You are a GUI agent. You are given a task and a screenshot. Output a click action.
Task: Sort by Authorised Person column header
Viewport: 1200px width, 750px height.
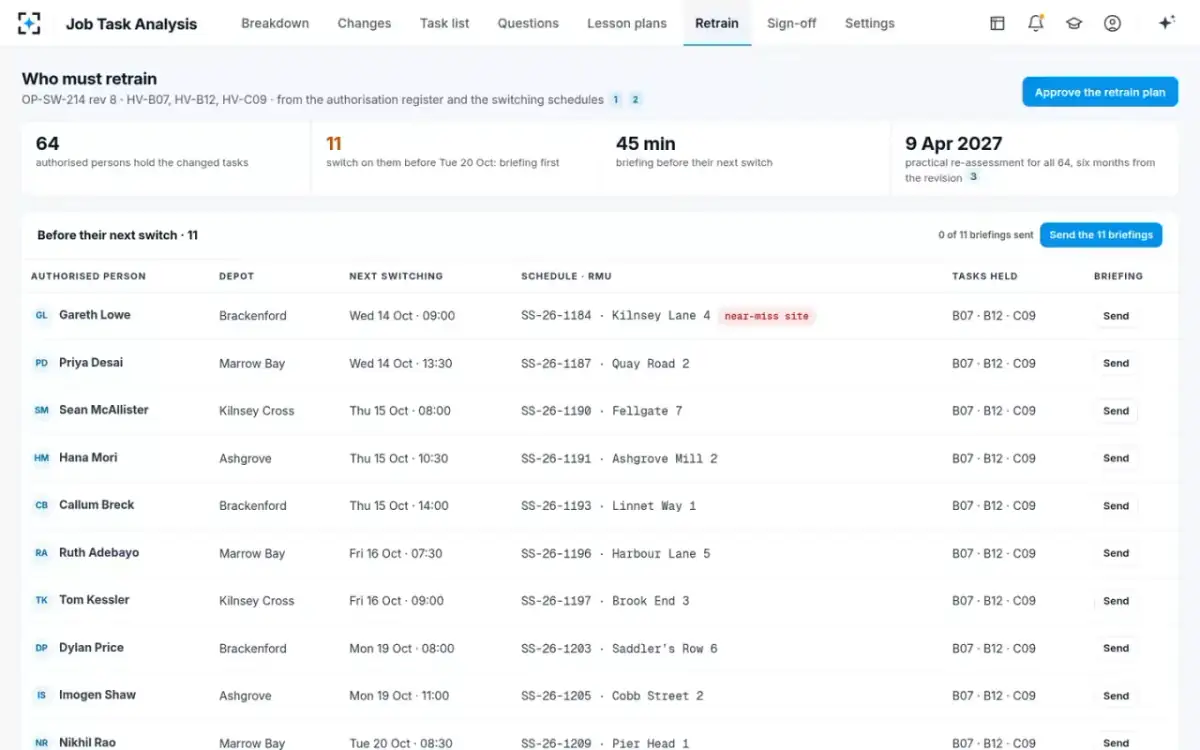[x=88, y=276]
